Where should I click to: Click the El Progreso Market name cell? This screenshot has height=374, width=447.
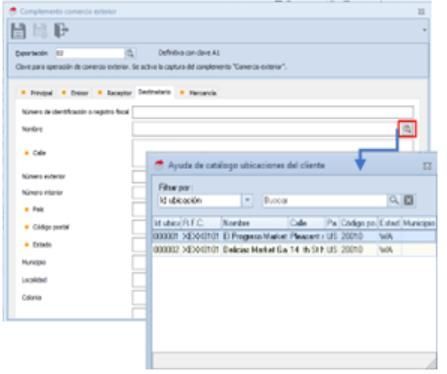pos(255,236)
